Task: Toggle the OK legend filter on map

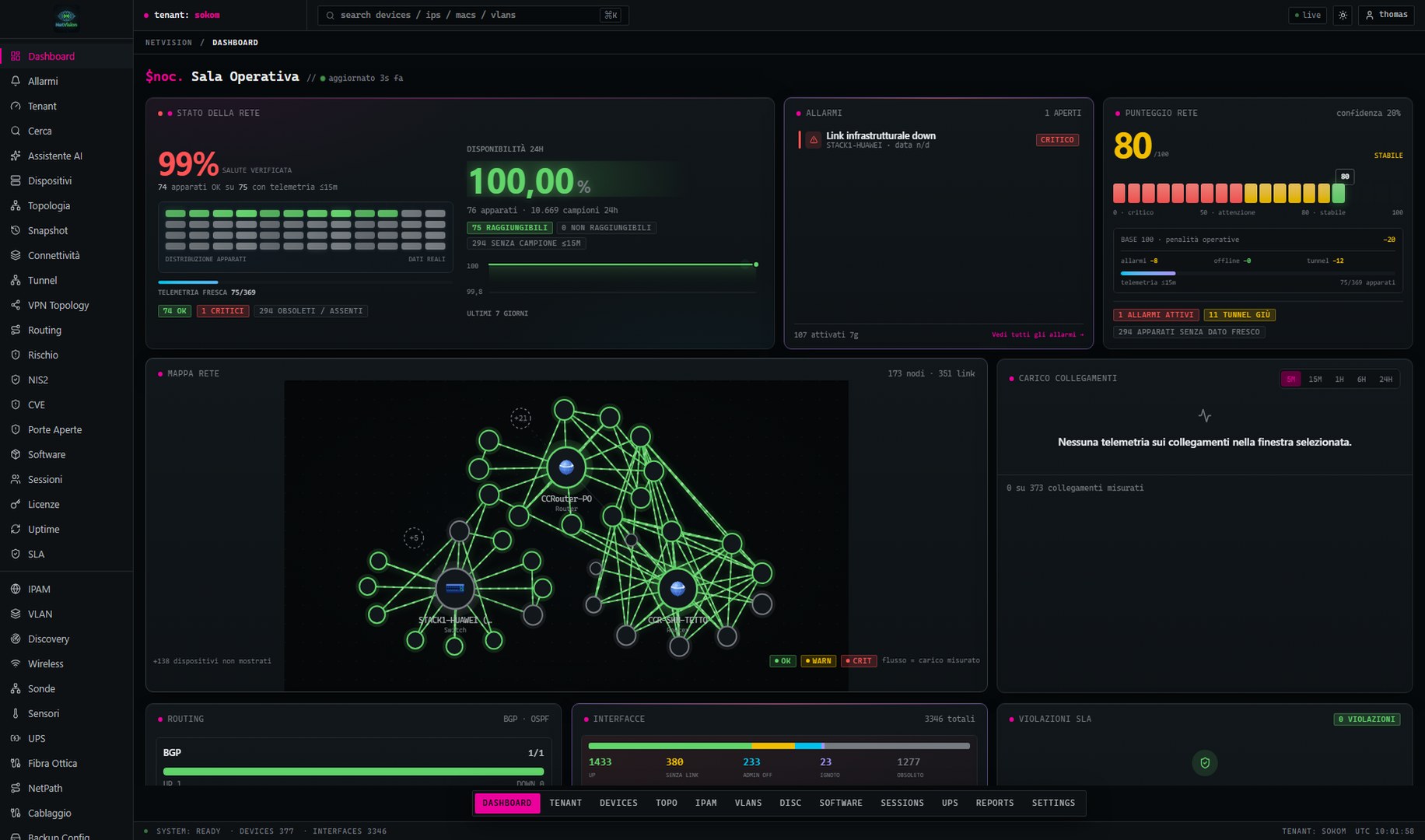Action: pyautogui.click(x=783, y=661)
